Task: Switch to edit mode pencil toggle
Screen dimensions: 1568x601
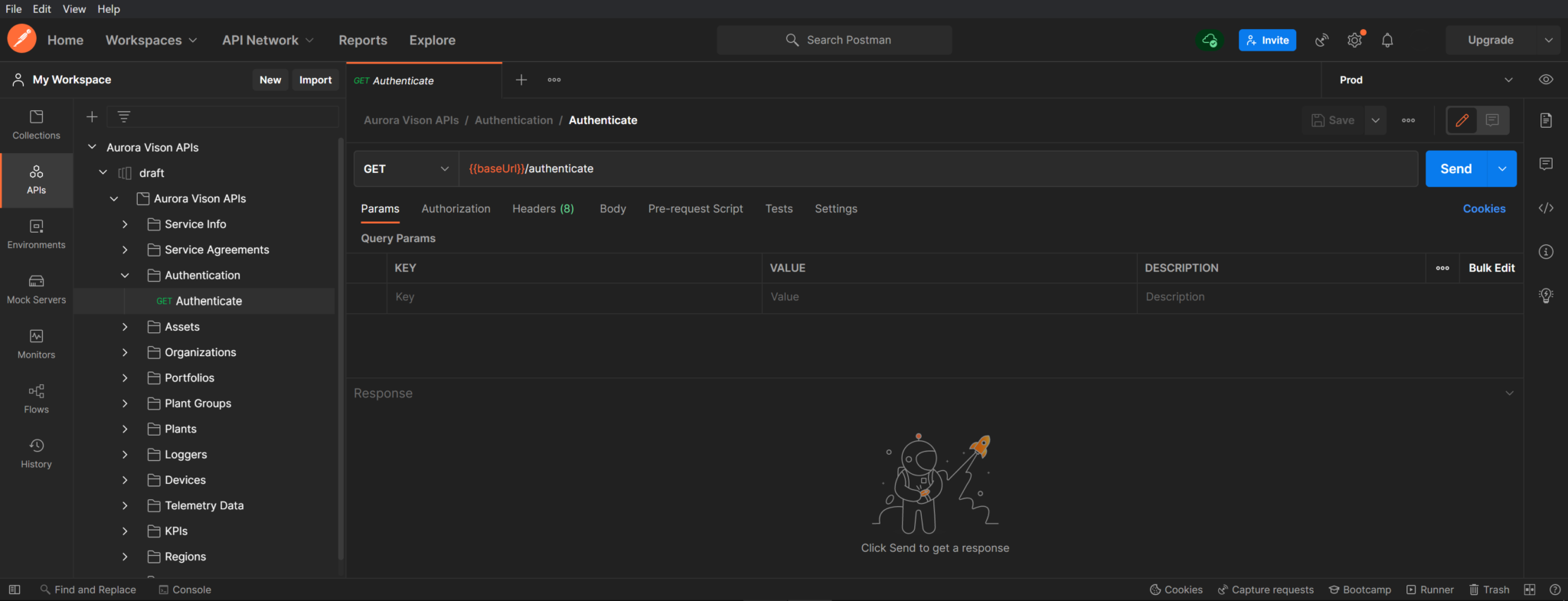Action: click(x=1462, y=120)
